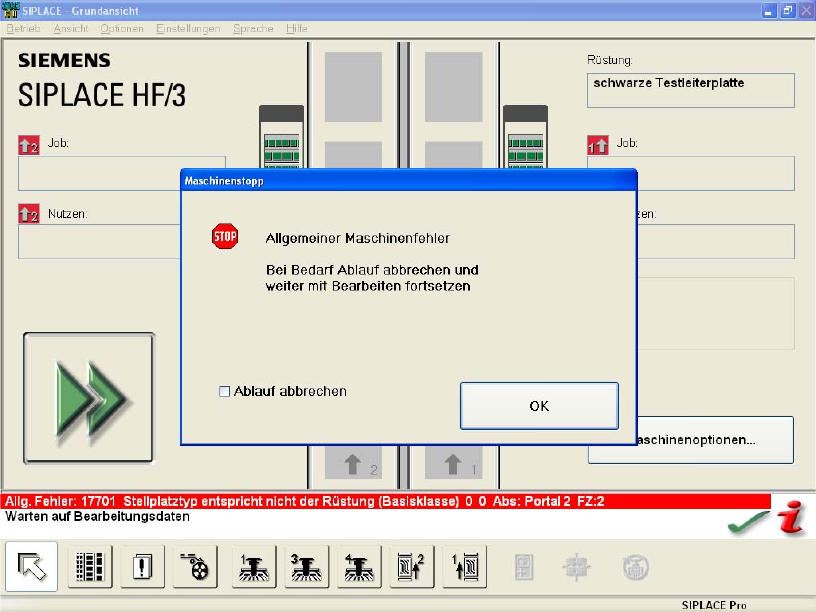Screen dimensions: 816x612
Task: Click the green double-arrow start button
Action: 88,398
